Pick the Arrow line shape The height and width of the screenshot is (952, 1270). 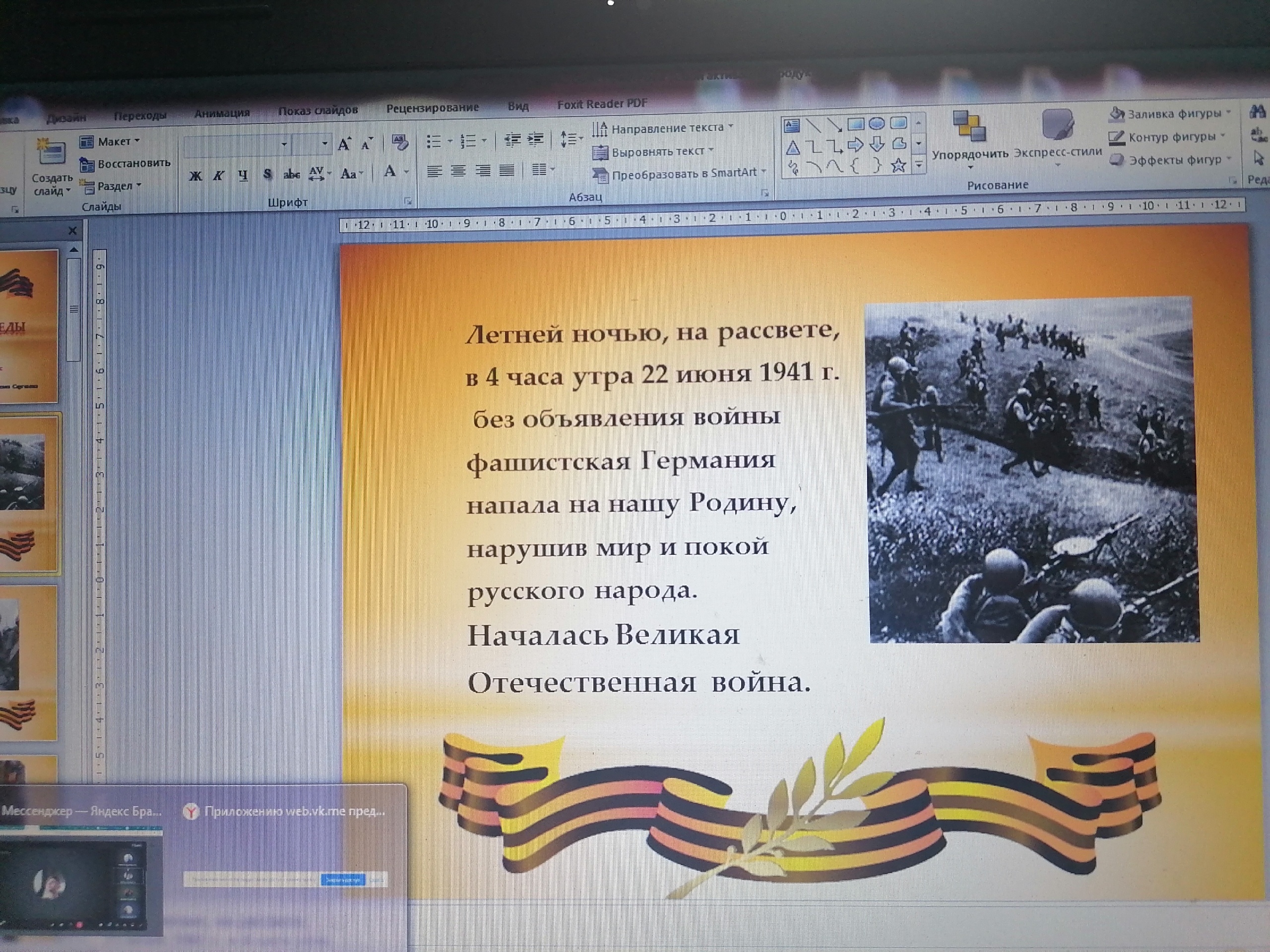coord(834,124)
